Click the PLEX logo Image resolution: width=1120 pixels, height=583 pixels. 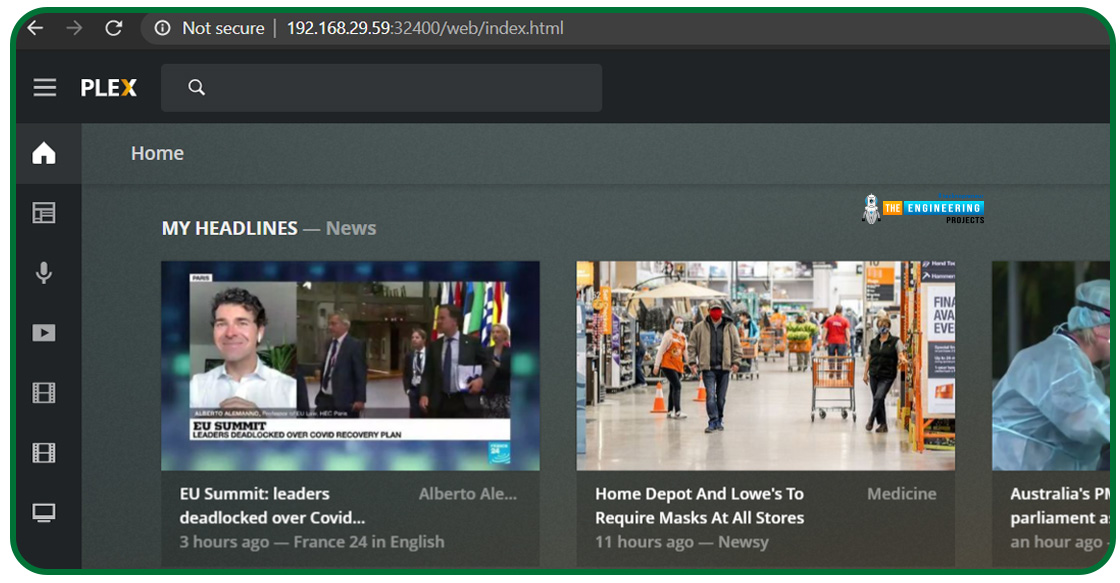point(109,87)
